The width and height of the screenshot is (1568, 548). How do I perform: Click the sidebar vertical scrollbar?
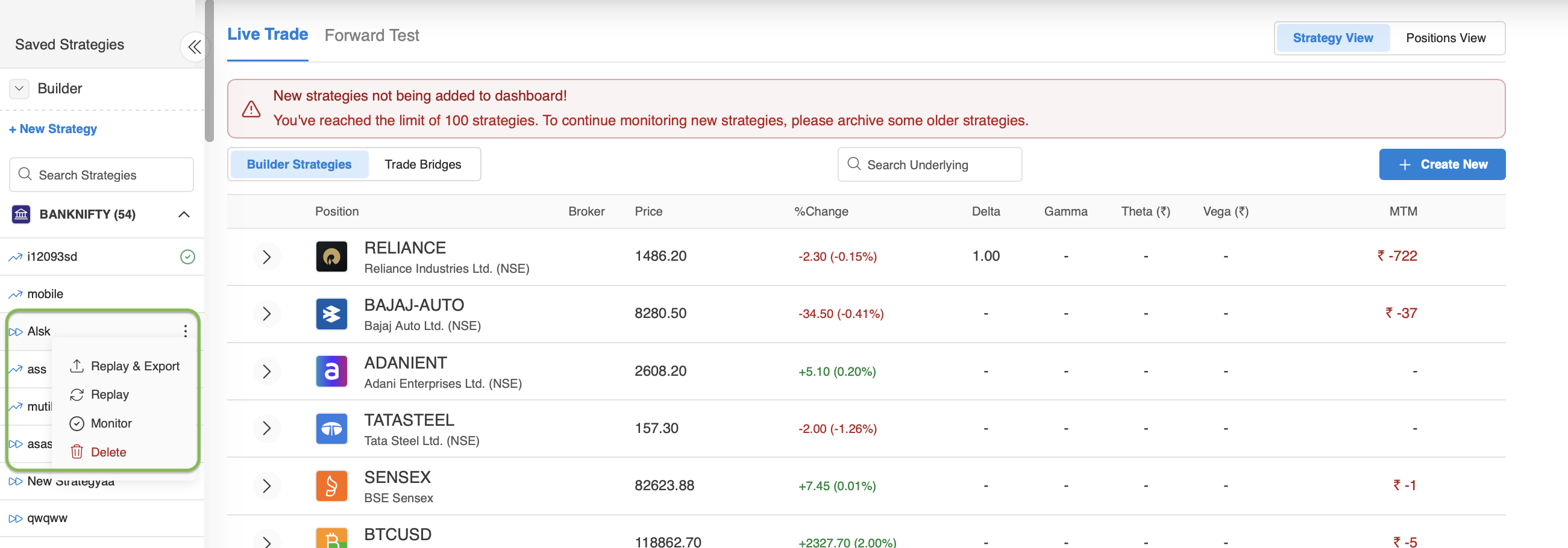point(209,71)
